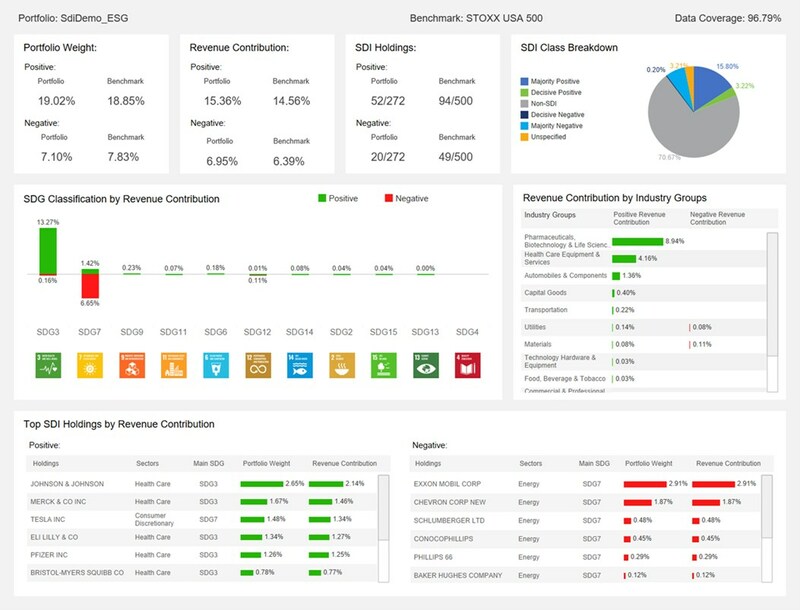Click the SDG13 Climate Action eye icon
800x610 pixels.
tap(426, 364)
